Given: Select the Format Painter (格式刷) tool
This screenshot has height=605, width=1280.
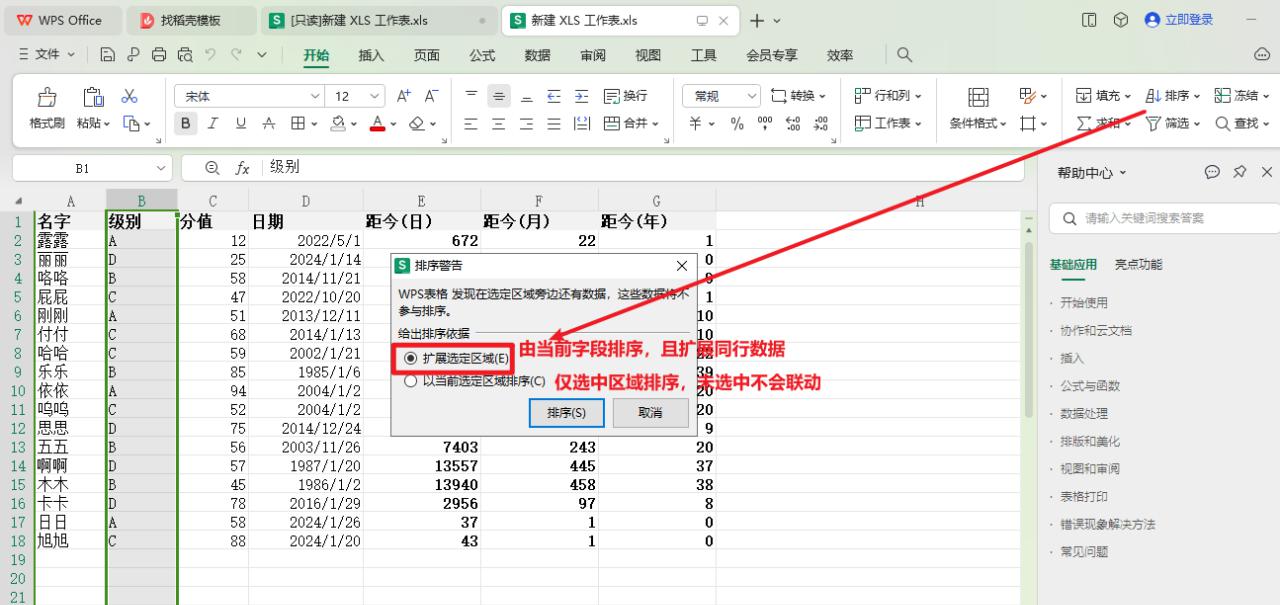Looking at the screenshot, I should (x=47, y=109).
